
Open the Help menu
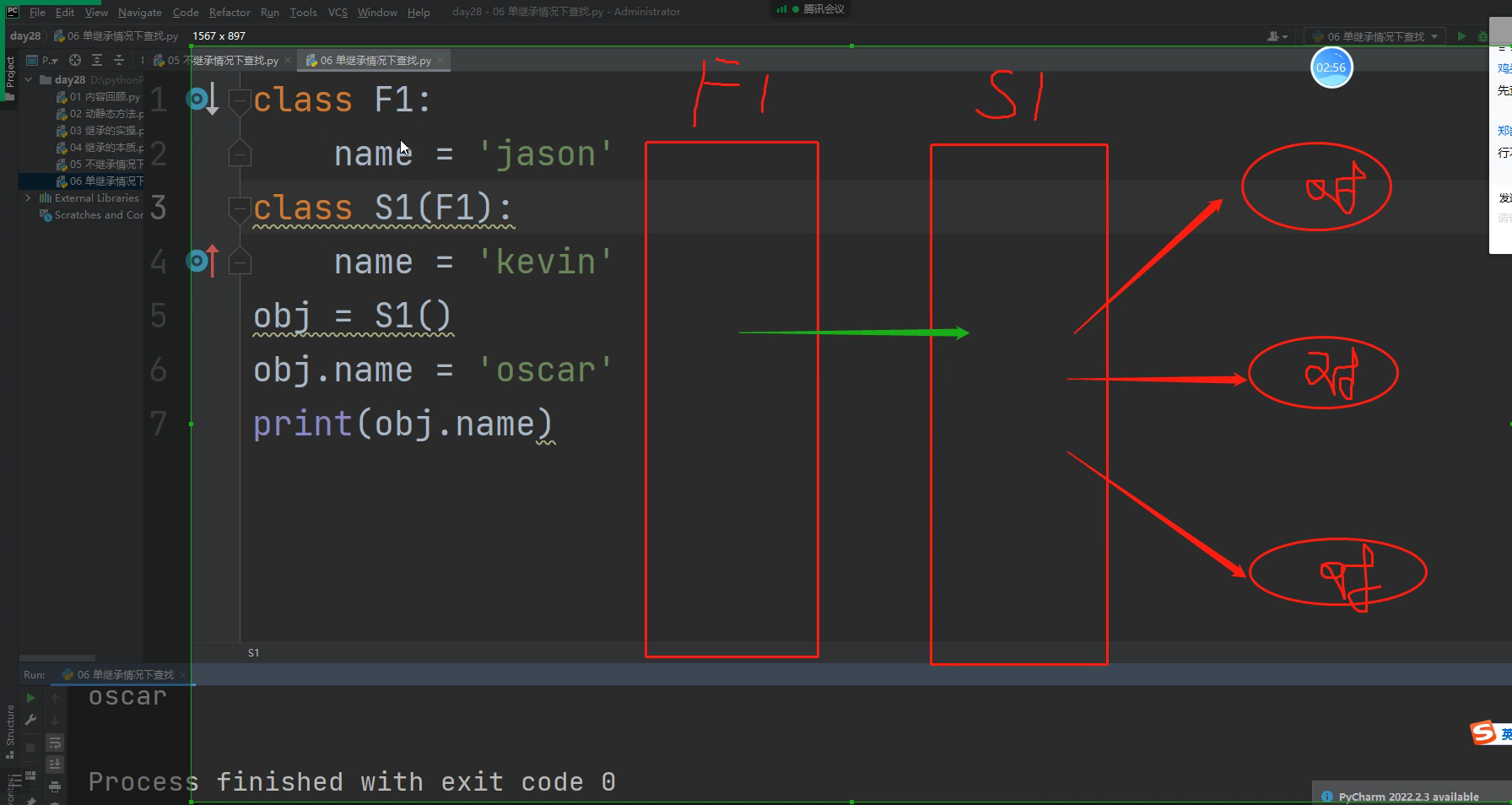418,12
